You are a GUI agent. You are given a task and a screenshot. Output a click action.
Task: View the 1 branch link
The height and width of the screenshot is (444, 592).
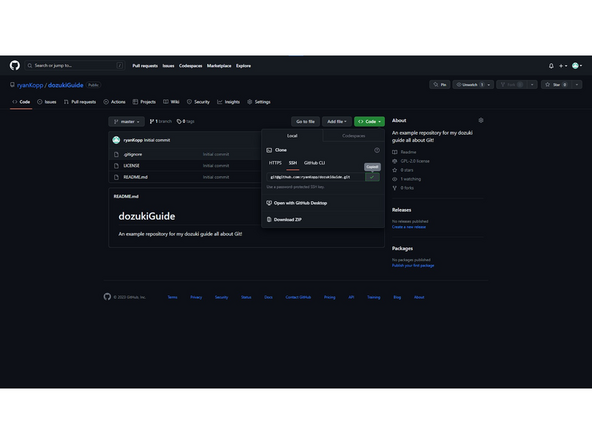coord(161,122)
